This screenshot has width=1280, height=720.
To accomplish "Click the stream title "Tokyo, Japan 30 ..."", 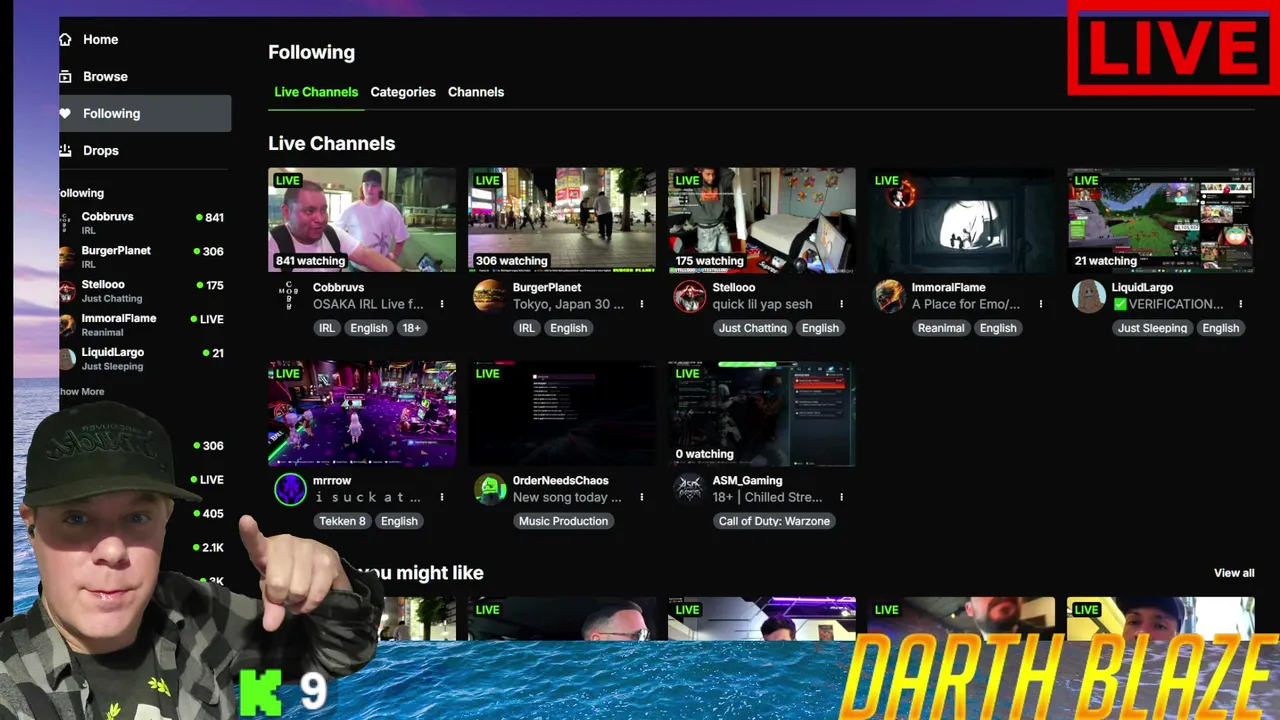I will click(568, 304).
